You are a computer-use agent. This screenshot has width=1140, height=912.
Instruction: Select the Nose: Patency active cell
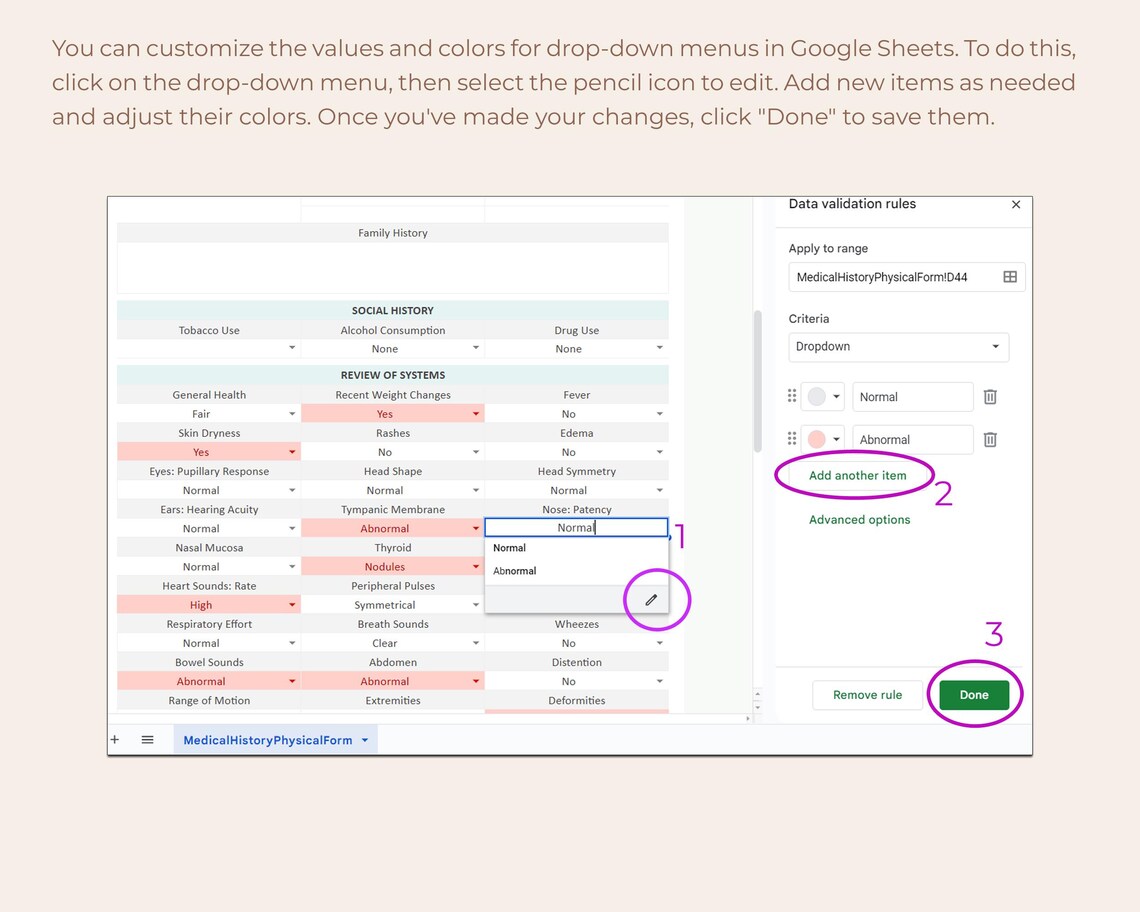click(576, 527)
